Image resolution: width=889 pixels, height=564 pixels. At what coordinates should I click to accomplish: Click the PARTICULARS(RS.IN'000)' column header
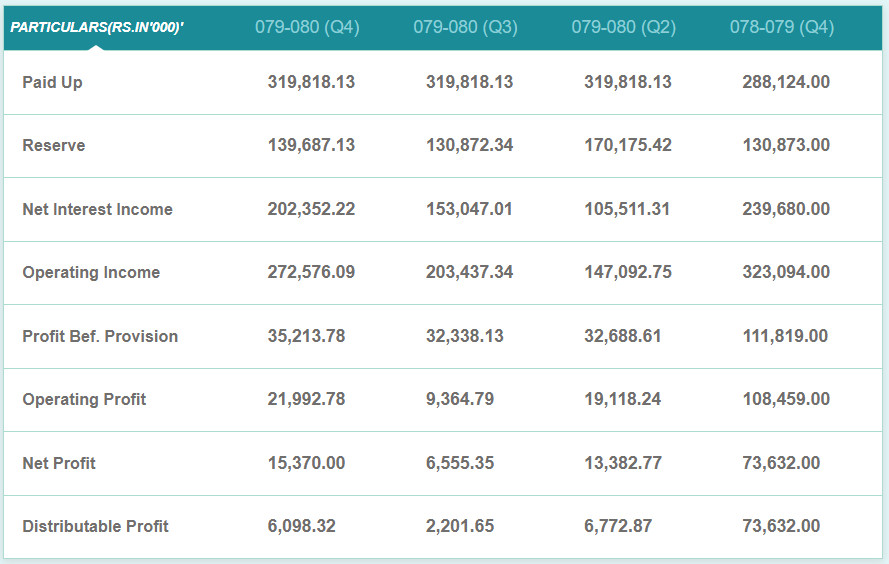pos(97,27)
